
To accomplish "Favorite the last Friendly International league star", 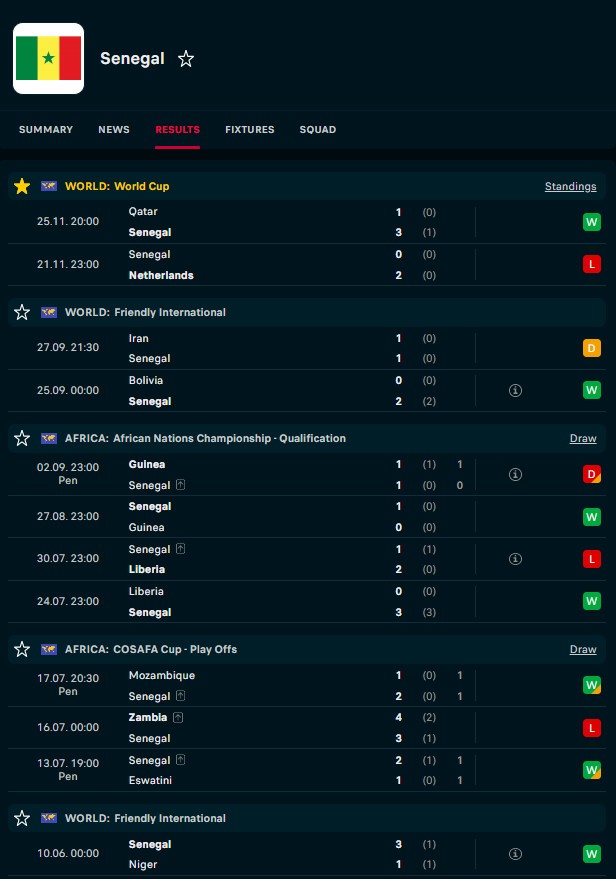I will tap(22, 818).
